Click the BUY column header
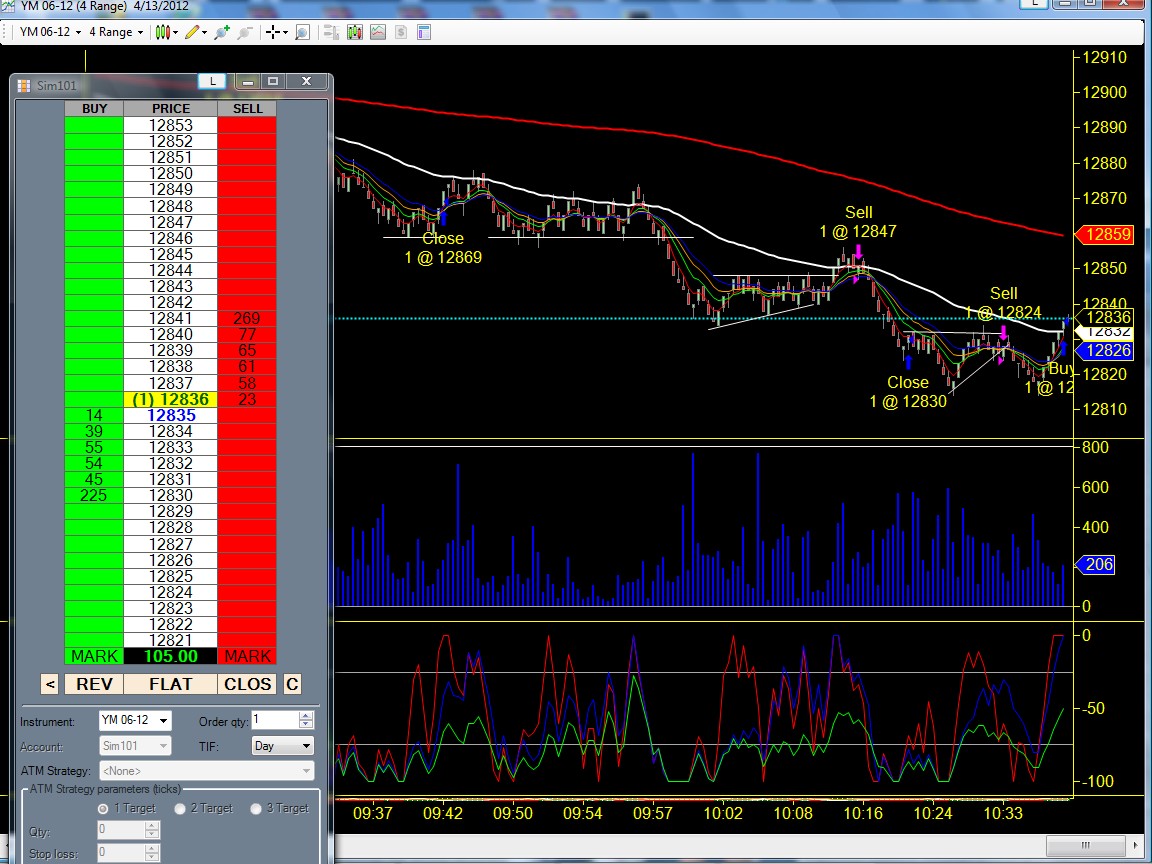 [x=94, y=109]
